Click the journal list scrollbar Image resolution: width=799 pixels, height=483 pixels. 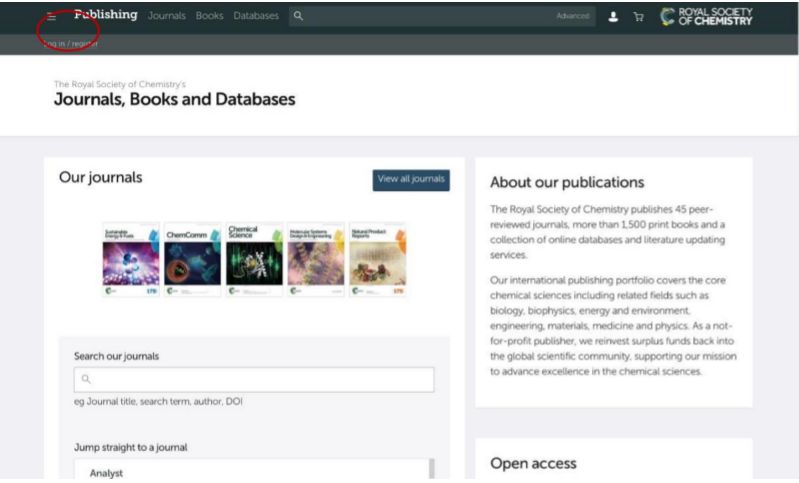pos(432,469)
